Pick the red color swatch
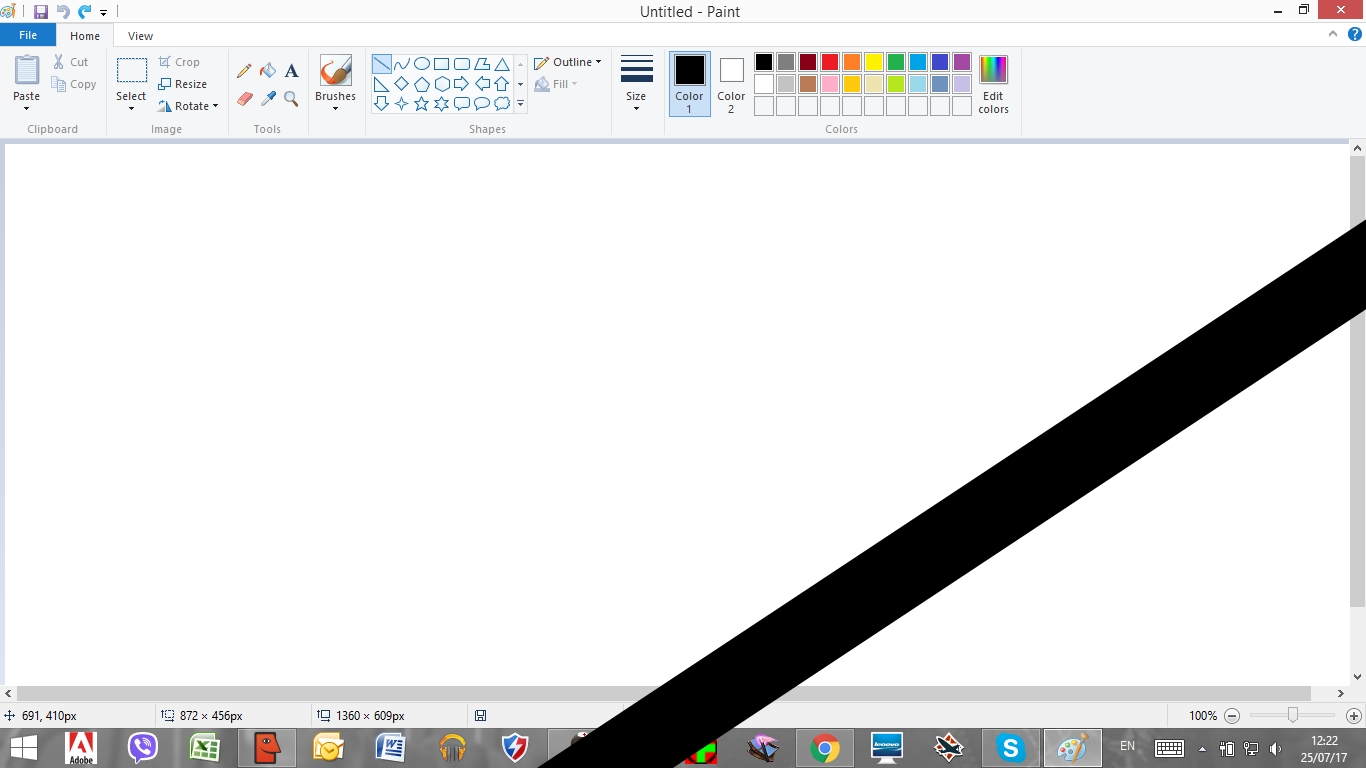This screenshot has width=1366, height=768. (x=830, y=62)
